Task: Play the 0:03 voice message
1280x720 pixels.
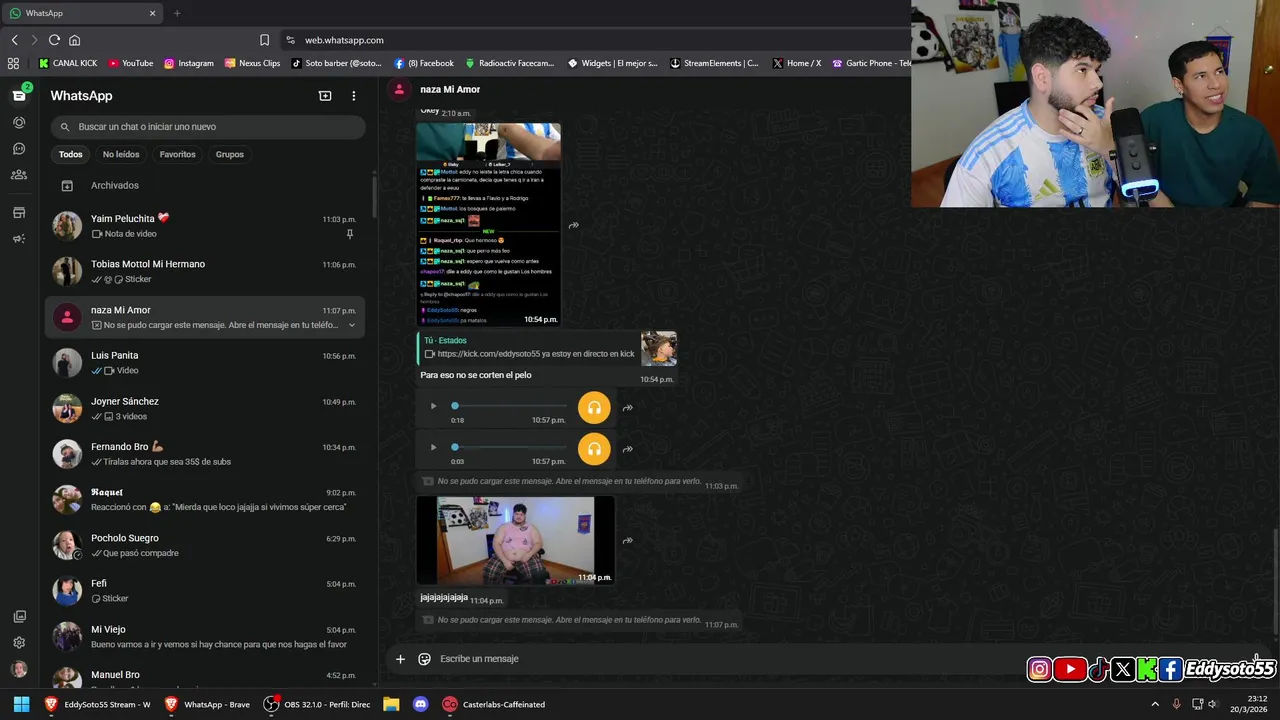Action: click(x=433, y=447)
